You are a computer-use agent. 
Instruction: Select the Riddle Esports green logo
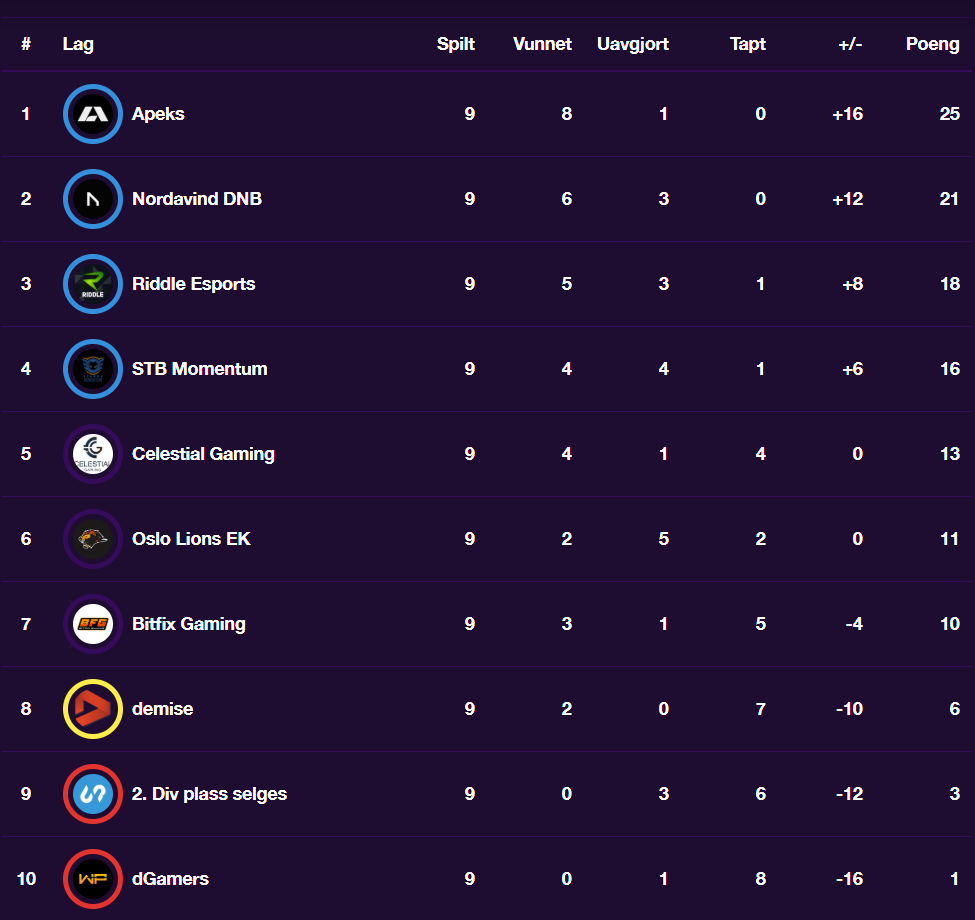point(93,284)
